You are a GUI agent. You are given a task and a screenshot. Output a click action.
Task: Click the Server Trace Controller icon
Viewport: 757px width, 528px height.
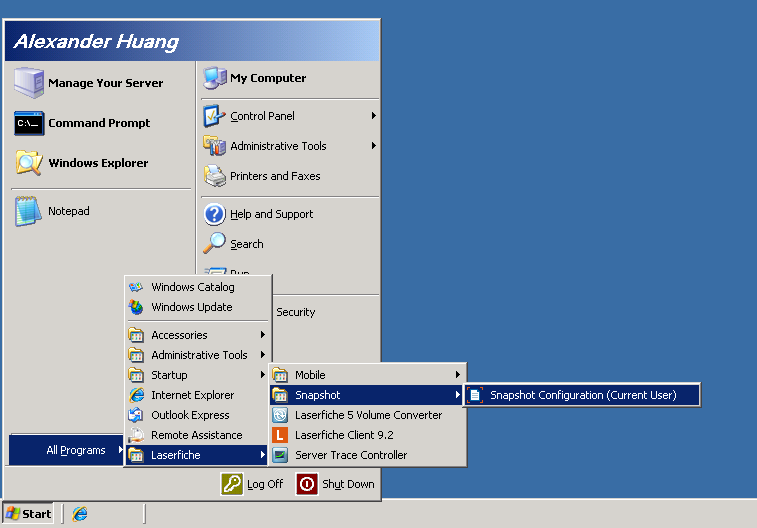280,455
